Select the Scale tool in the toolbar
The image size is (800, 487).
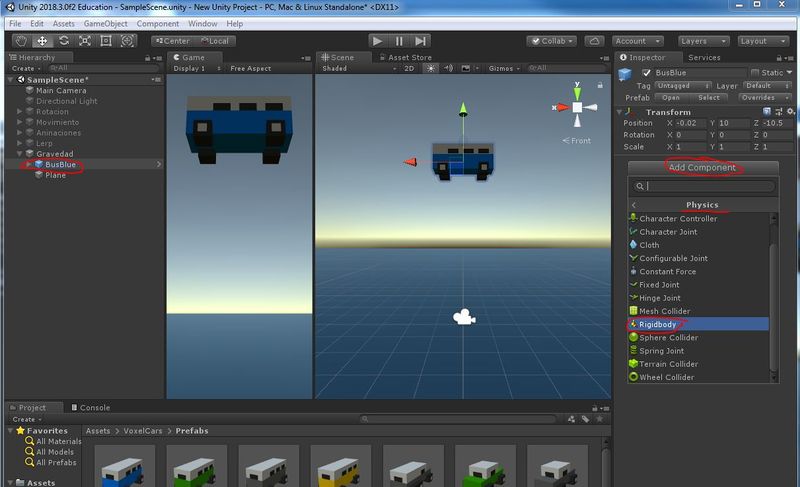(85, 41)
